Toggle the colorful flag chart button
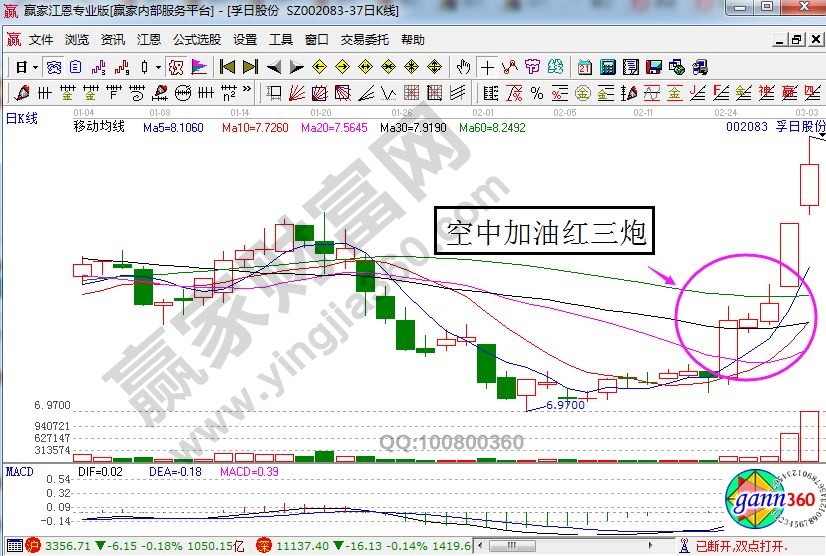This screenshot has width=826, height=556. point(199,68)
